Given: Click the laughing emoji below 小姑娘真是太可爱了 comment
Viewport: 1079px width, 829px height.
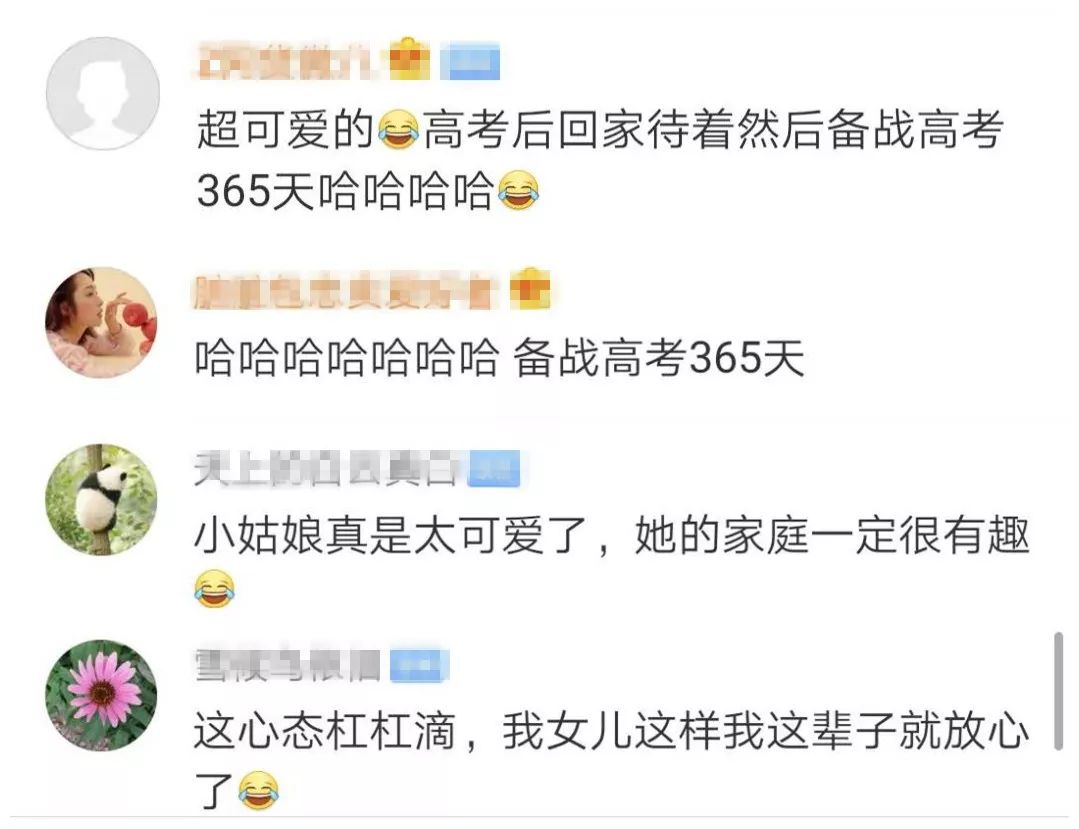Looking at the screenshot, I should pyautogui.click(x=214, y=588).
